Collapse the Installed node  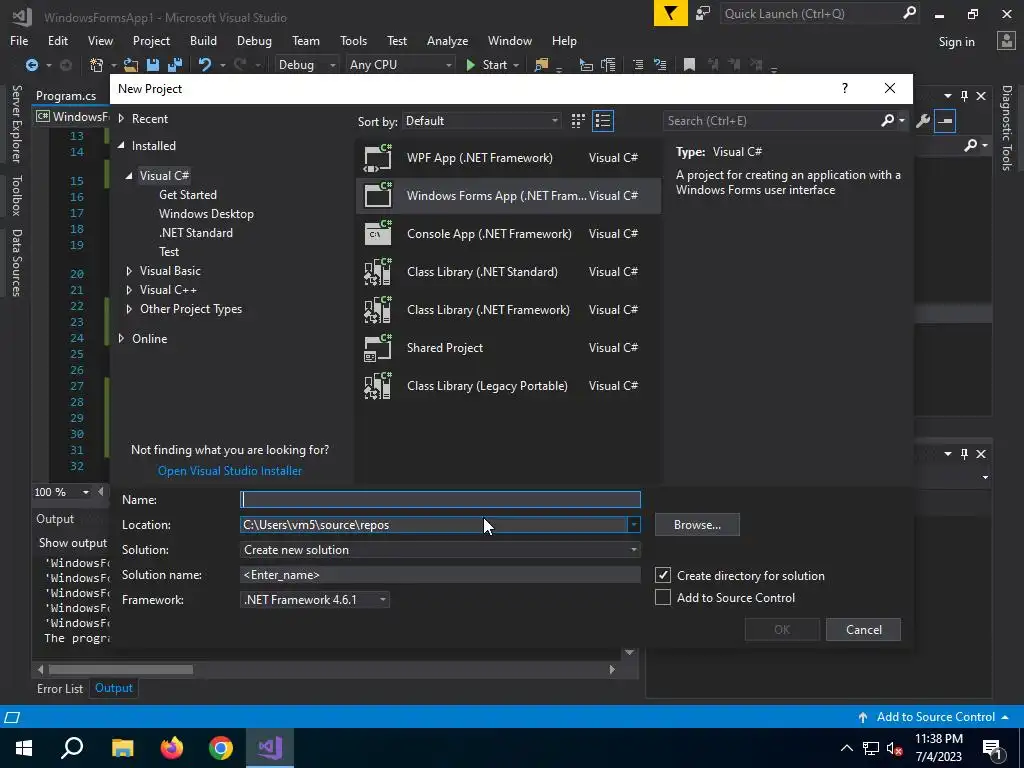121,146
